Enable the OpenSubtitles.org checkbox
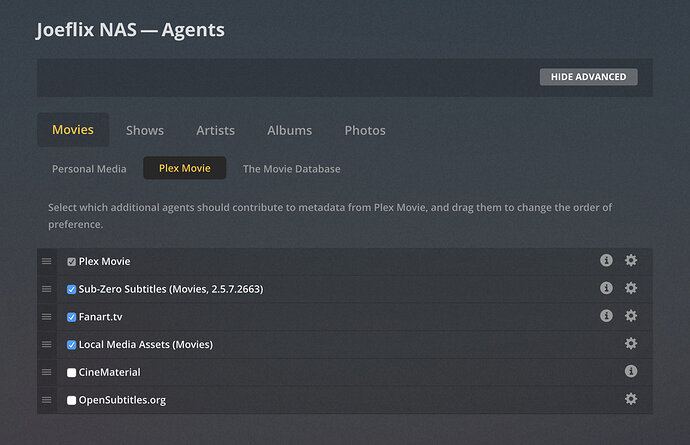The width and height of the screenshot is (690, 445). click(72, 400)
